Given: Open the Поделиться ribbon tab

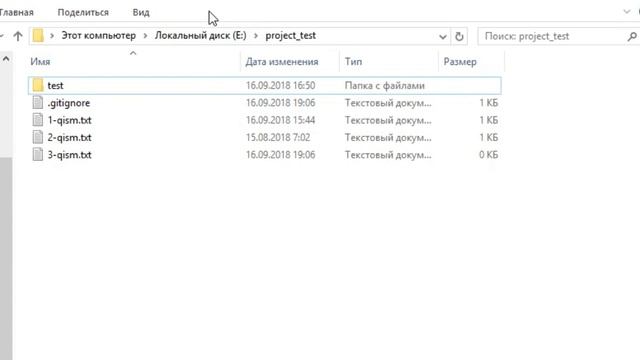Looking at the screenshot, I should (83, 12).
